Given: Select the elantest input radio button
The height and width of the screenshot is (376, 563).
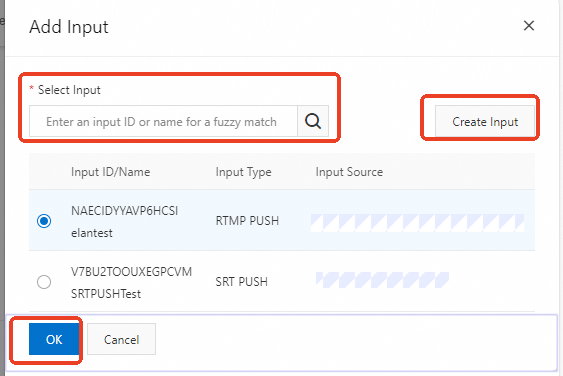Looking at the screenshot, I should coord(44,221).
